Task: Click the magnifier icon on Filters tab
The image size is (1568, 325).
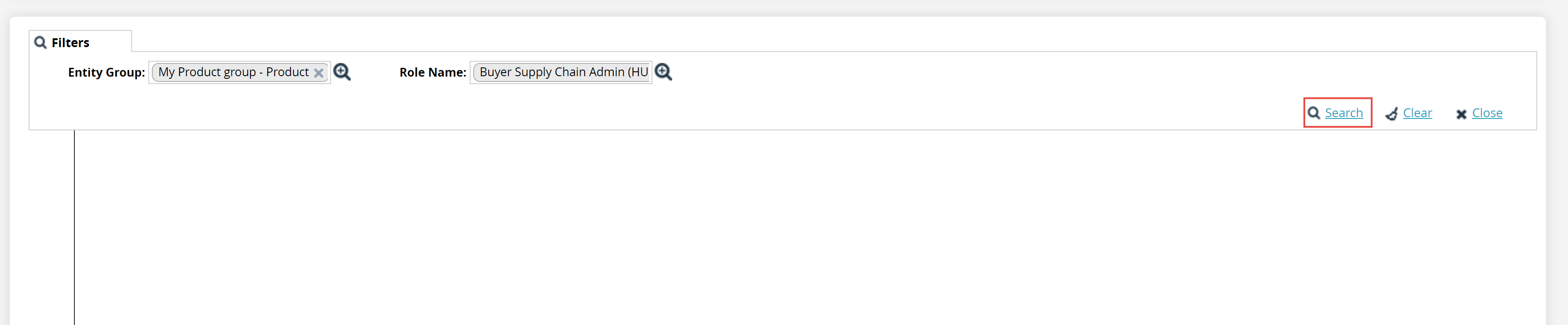Action: tap(40, 43)
